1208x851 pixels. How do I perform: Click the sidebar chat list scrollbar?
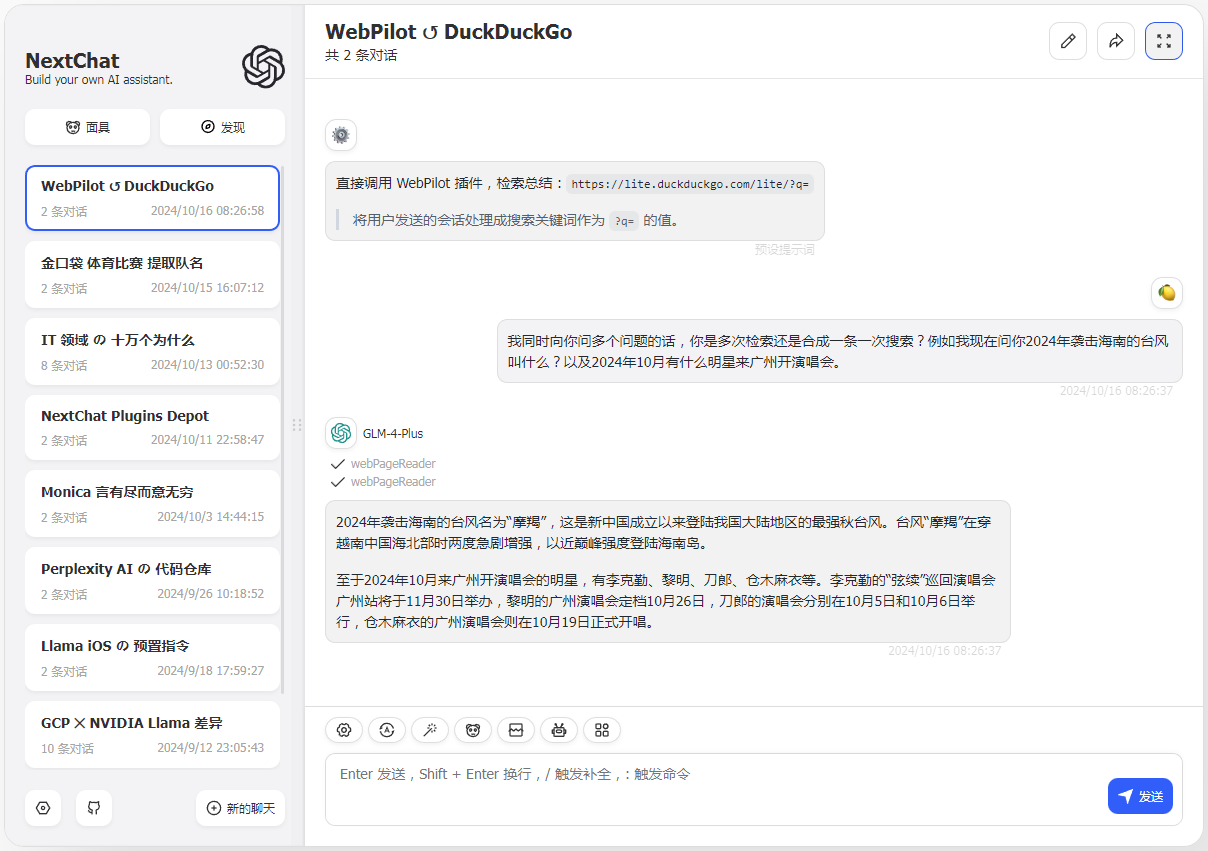click(283, 430)
